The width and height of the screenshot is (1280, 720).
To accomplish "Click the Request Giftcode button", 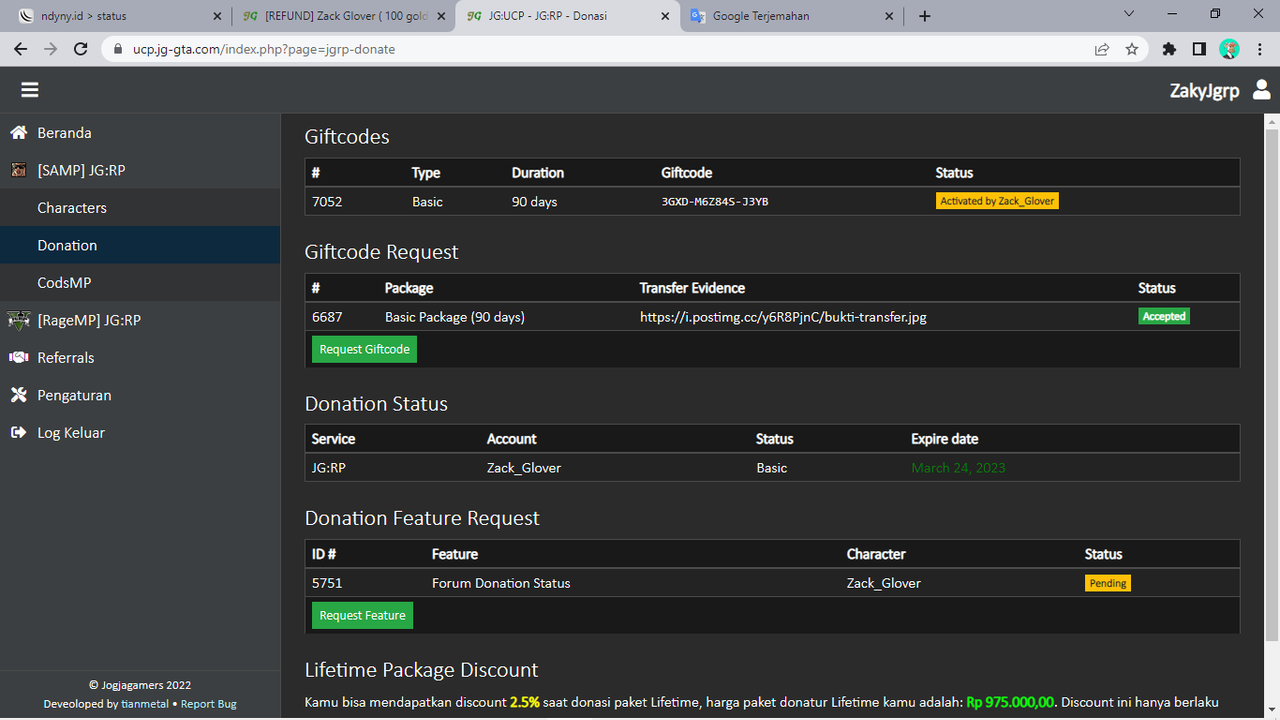I will pyautogui.click(x=364, y=349).
